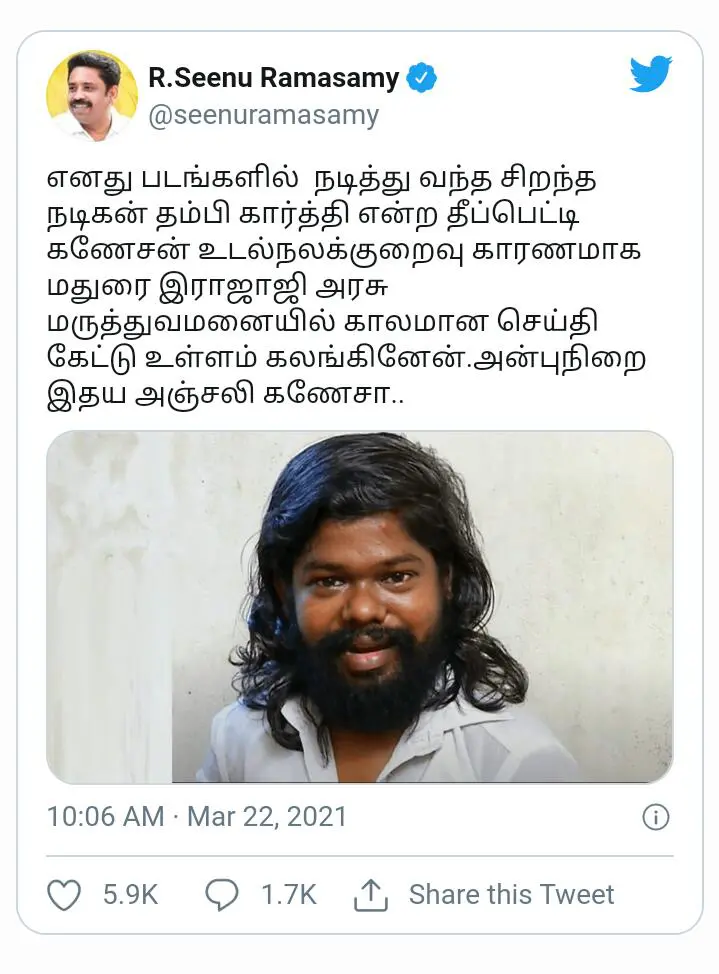Click the 1.7K replies count
This screenshot has height=974, width=719.
point(288,895)
